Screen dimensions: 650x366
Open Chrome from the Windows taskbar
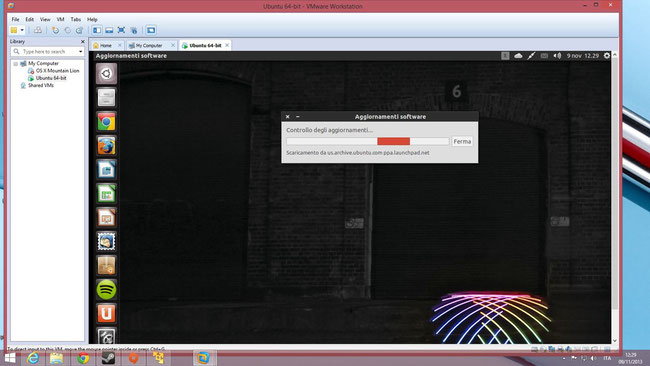point(83,358)
